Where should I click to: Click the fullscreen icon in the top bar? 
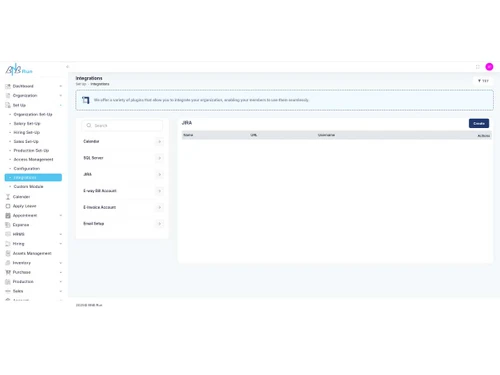pyautogui.click(x=477, y=67)
